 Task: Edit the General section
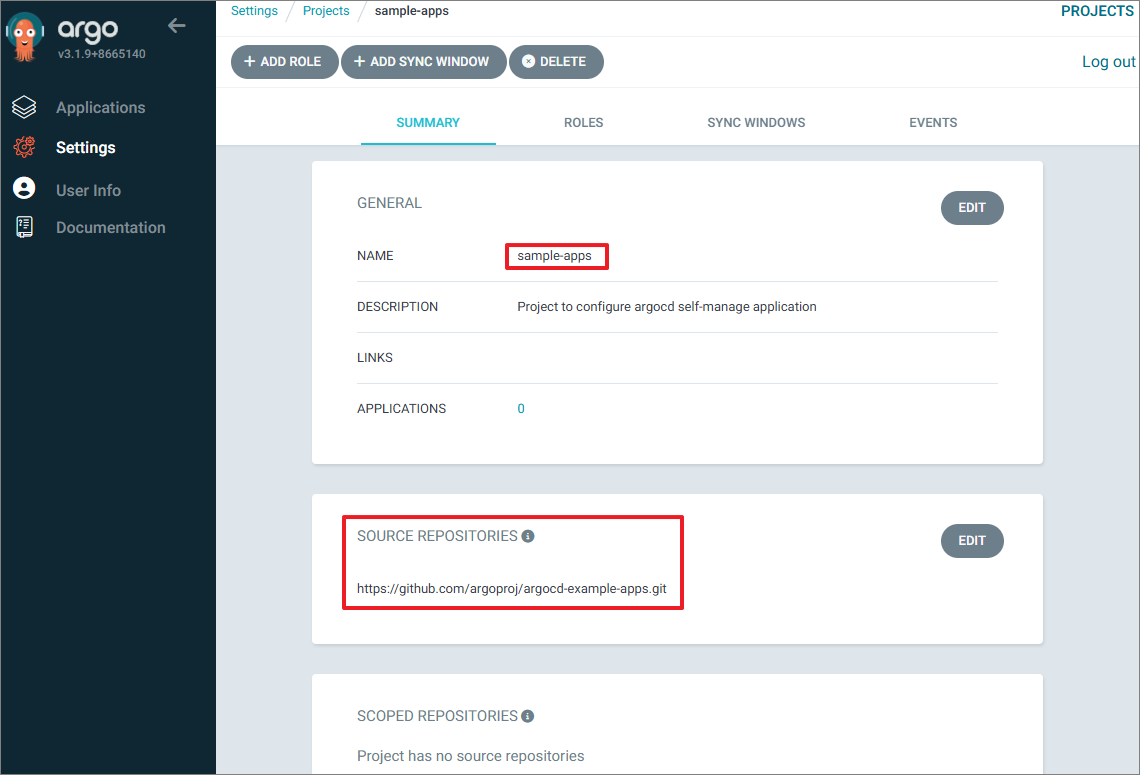tap(972, 208)
